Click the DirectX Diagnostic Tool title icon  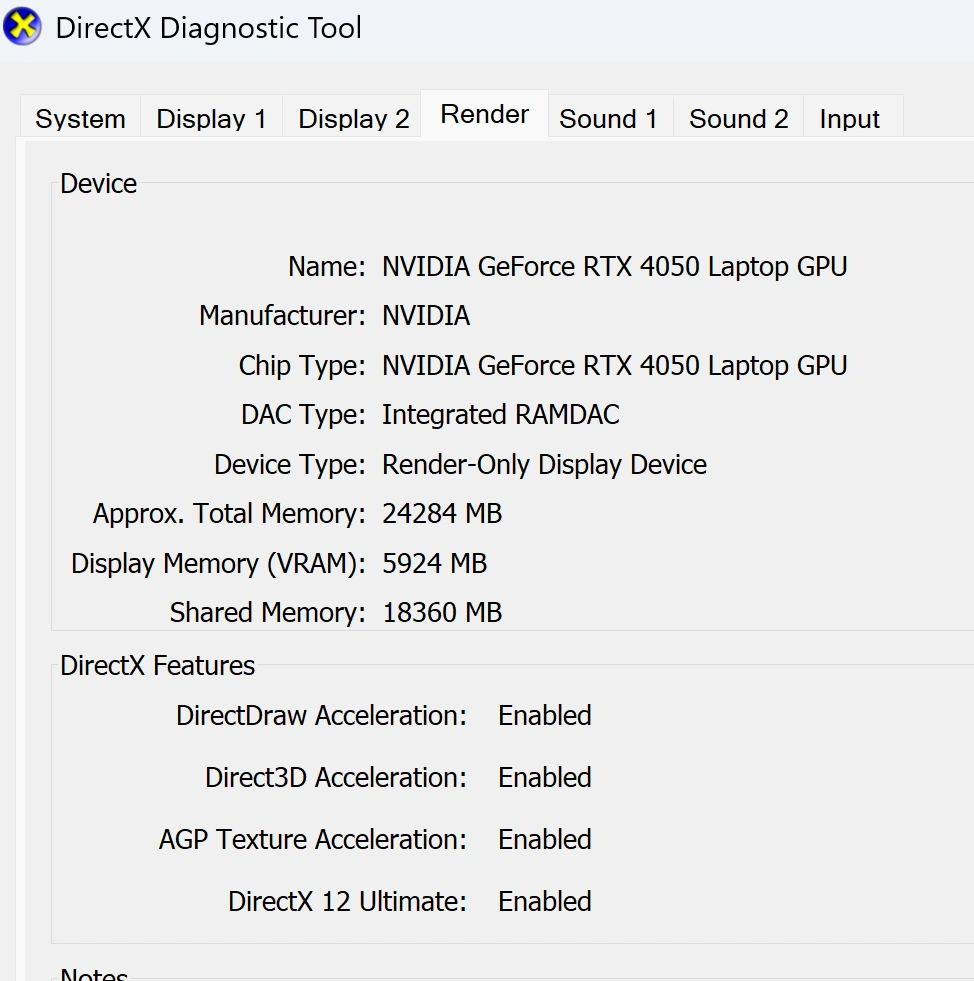pos(22,27)
